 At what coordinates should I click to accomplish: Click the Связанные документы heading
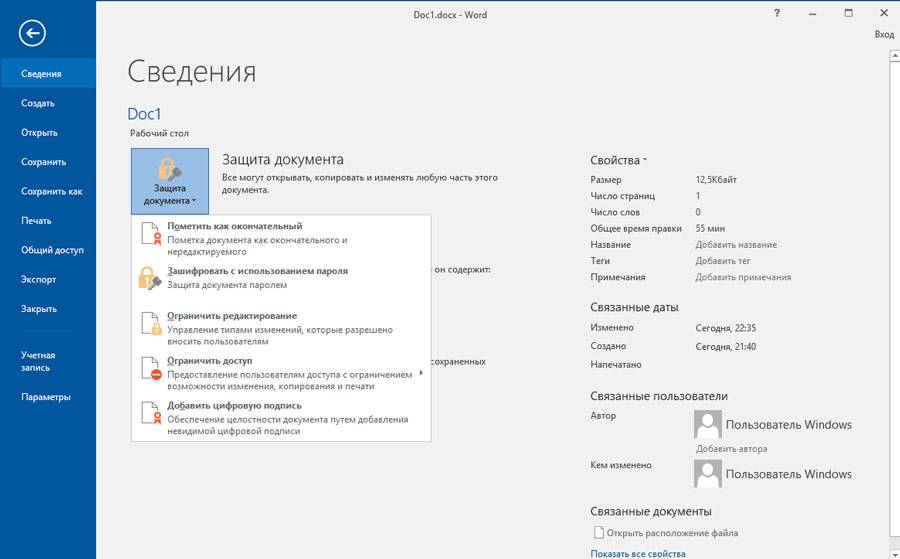(x=651, y=511)
